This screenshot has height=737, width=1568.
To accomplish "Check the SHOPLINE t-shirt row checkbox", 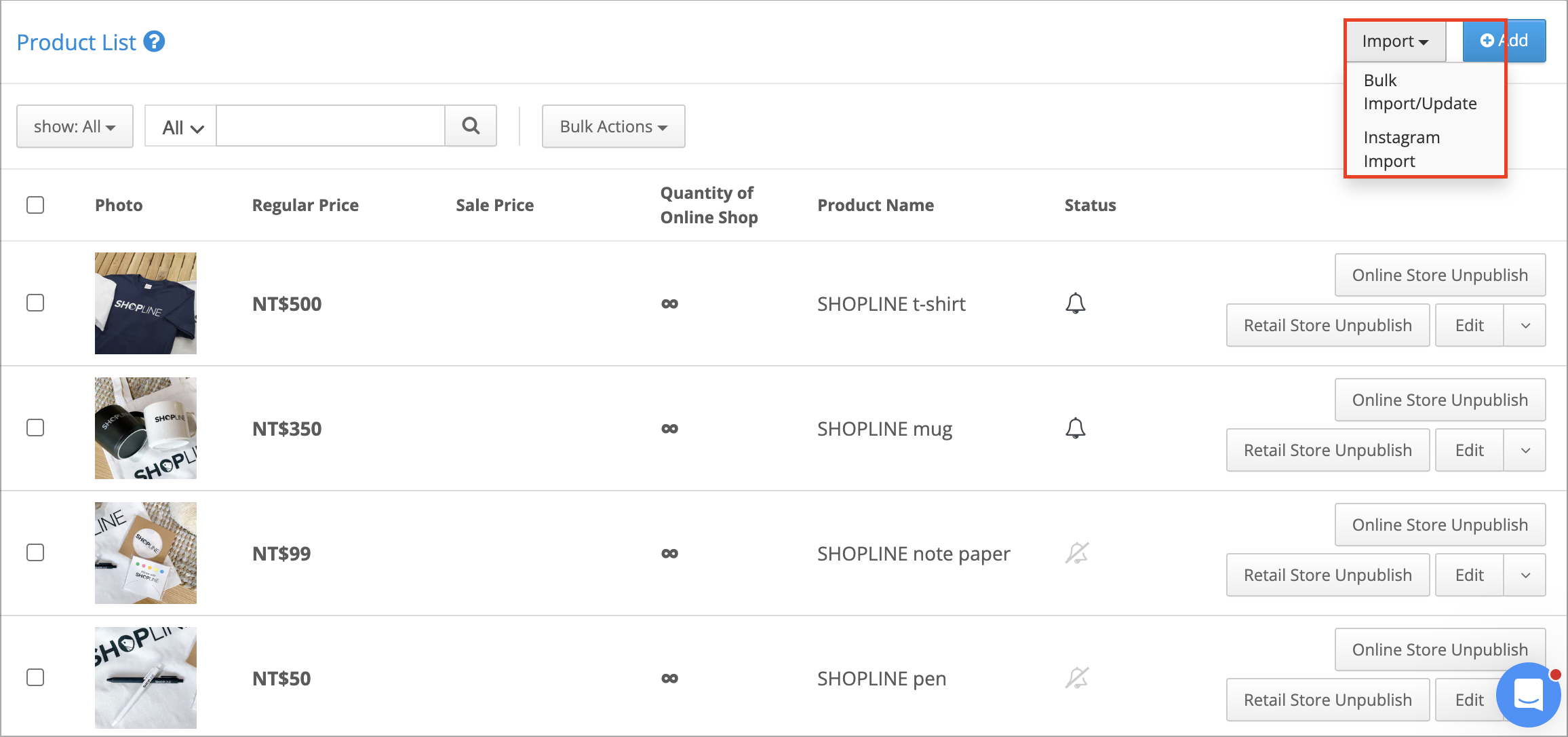I will tap(35, 303).
